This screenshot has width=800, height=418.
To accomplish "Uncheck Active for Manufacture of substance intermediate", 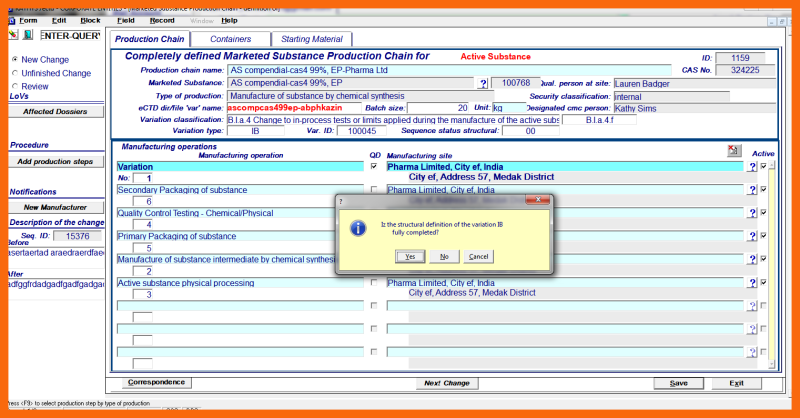I will [x=763, y=259].
